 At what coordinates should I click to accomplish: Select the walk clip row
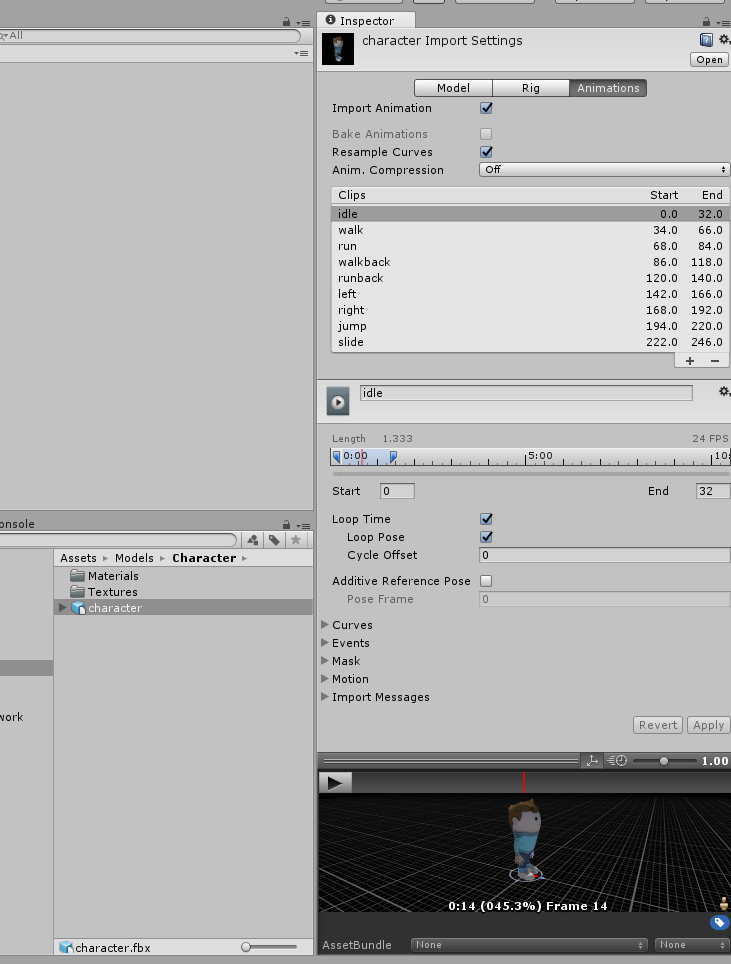(x=530, y=230)
